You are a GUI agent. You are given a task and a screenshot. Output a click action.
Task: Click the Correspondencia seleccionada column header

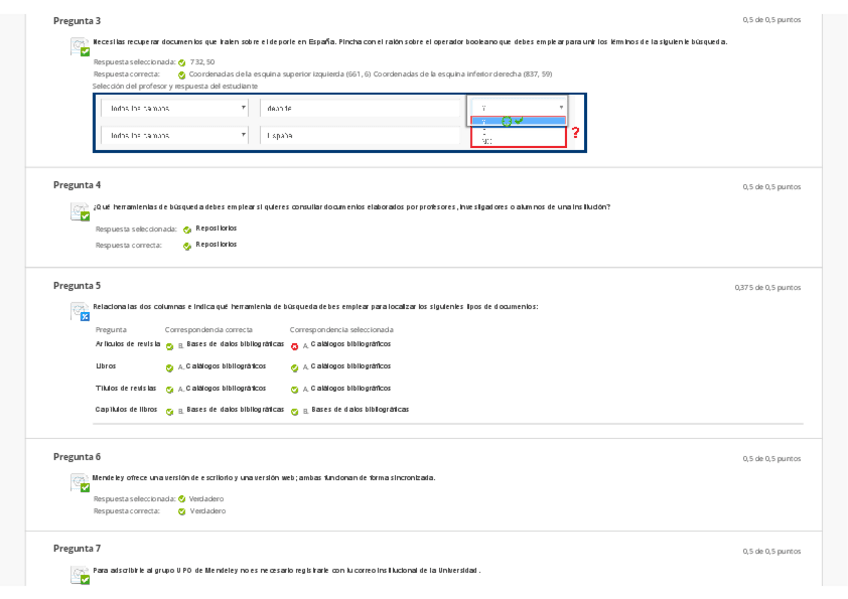pyautogui.click(x=341, y=330)
